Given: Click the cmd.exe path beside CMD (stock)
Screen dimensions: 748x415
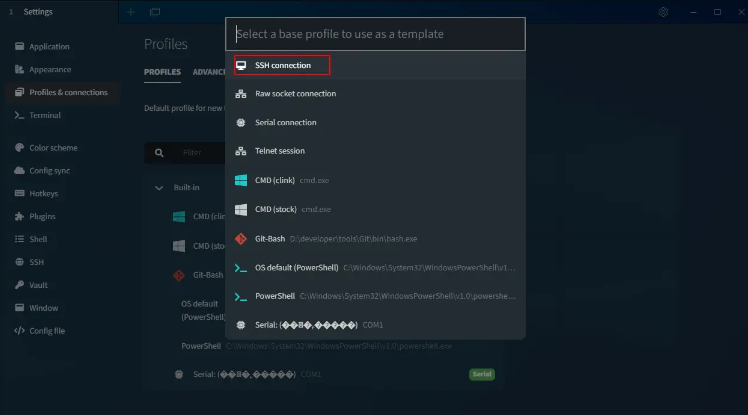Looking at the screenshot, I should (316, 209).
